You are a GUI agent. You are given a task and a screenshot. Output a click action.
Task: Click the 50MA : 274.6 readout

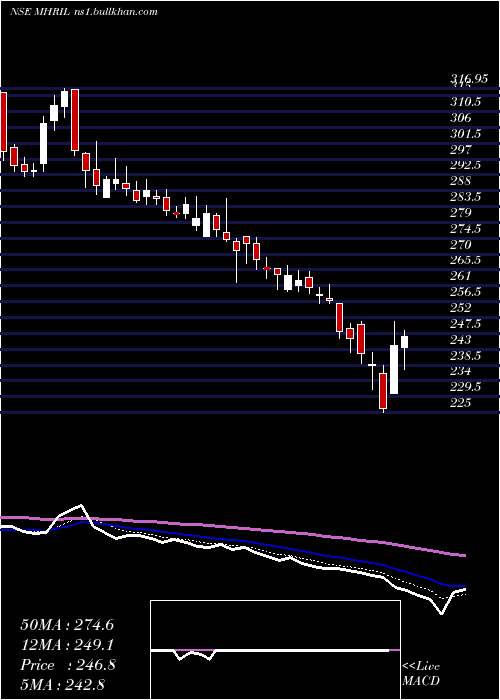67,625
